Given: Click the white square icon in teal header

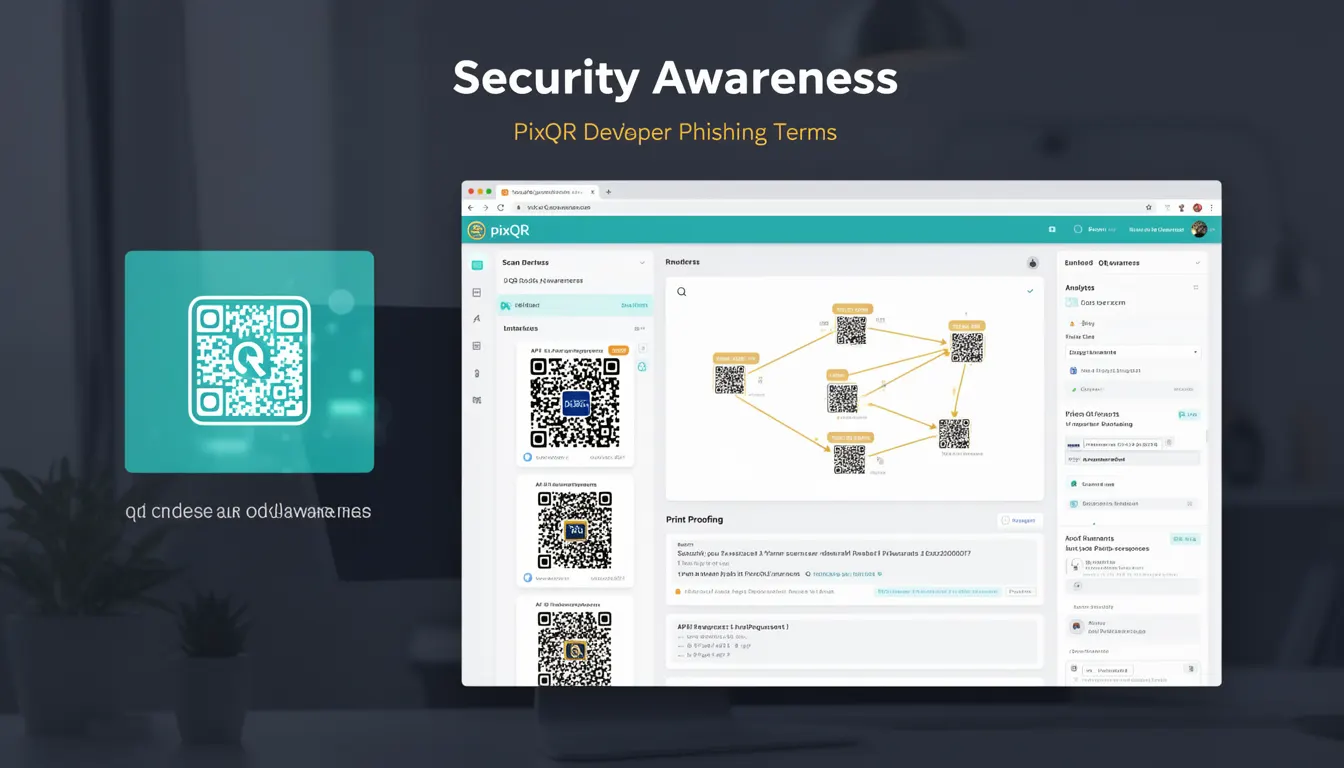Looking at the screenshot, I should coord(1052,229).
